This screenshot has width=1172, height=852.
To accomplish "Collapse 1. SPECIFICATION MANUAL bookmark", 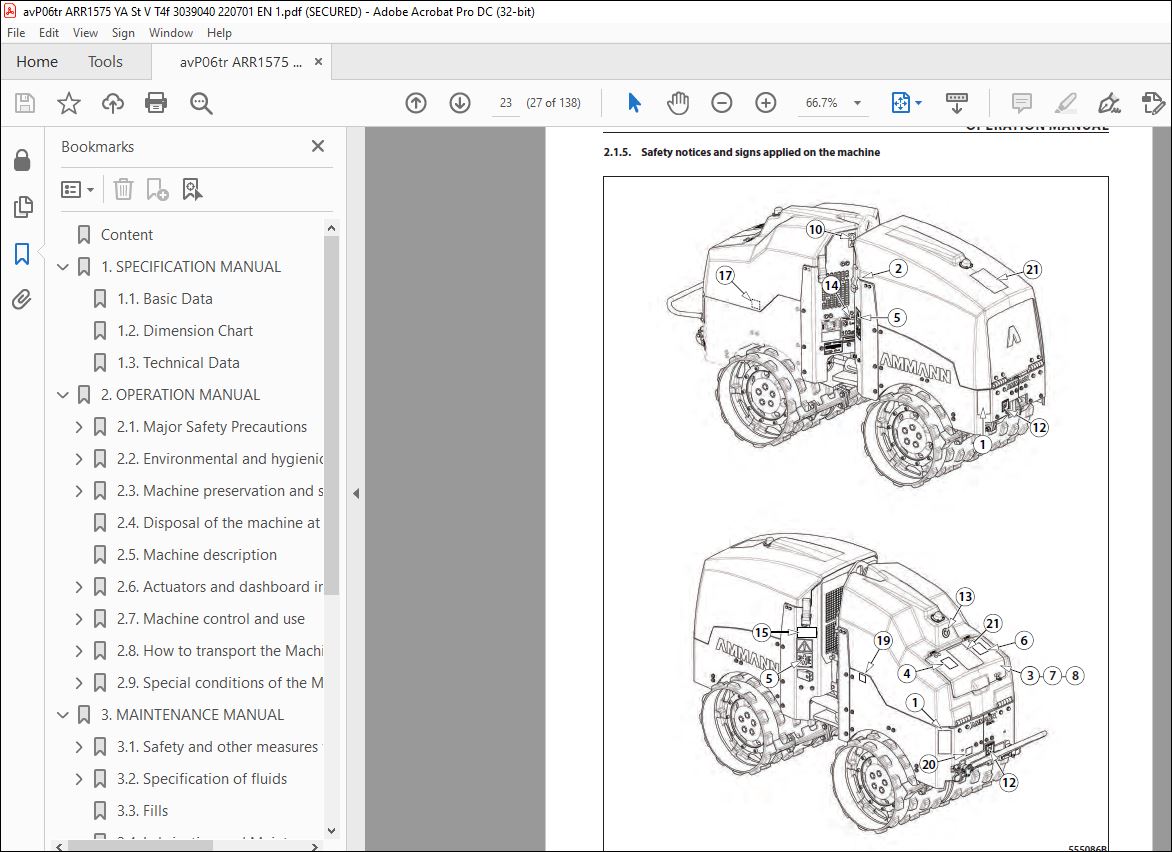I will point(63,267).
